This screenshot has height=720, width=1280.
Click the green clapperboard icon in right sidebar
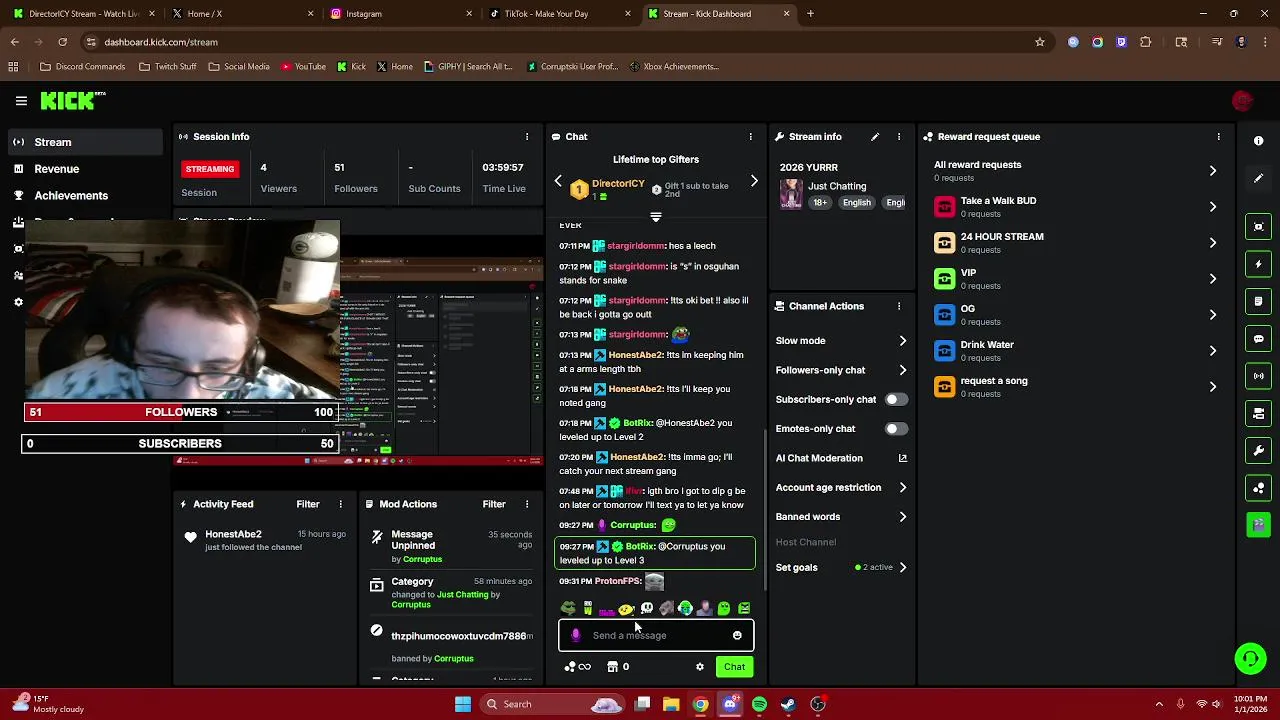click(x=1259, y=525)
